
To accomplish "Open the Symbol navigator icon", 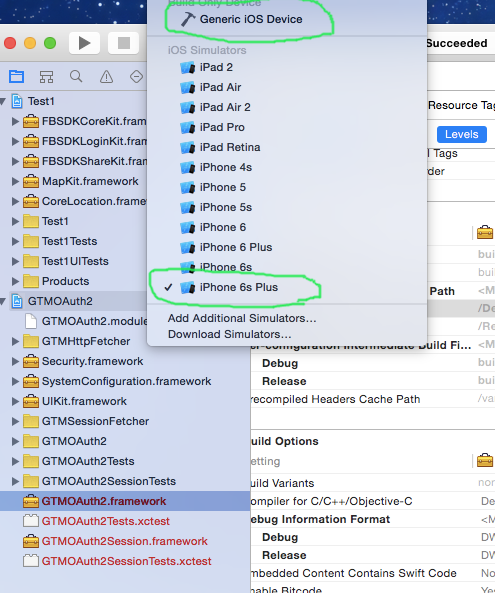I will 46,77.
